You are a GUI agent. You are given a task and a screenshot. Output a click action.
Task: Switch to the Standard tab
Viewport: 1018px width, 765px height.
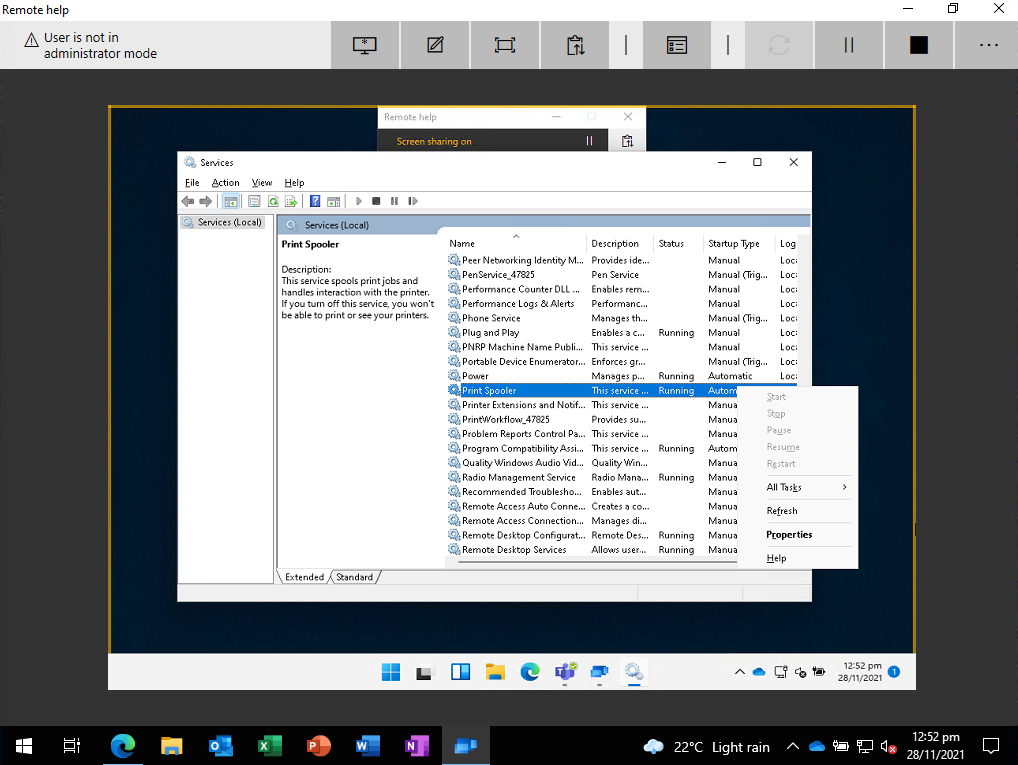(x=354, y=577)
